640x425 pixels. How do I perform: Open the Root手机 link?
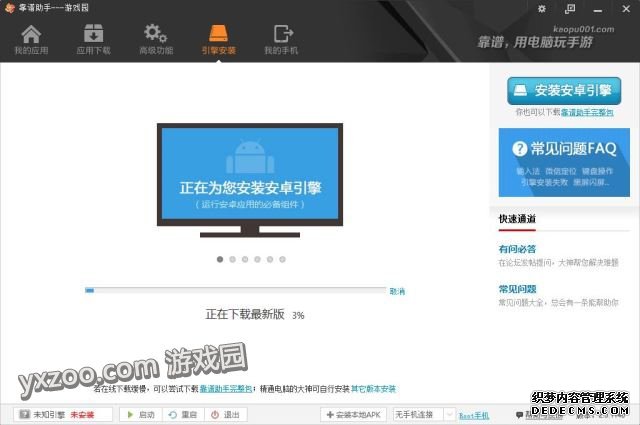pos(474,416)
